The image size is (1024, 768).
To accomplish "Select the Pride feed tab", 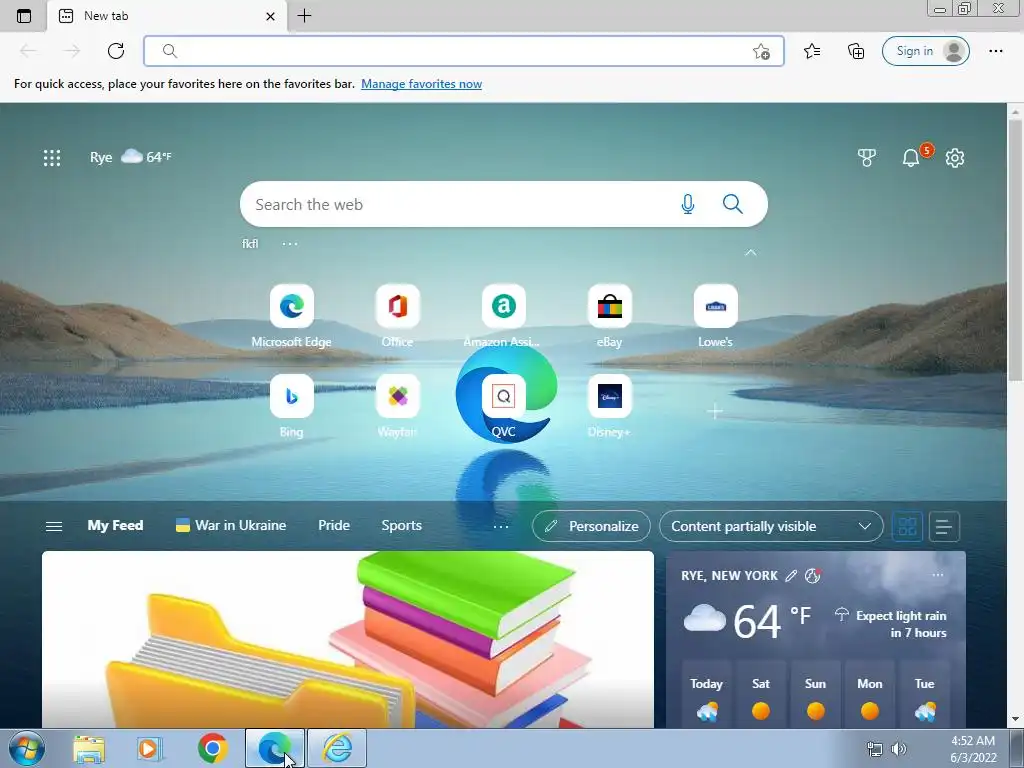I will (x=334, y=525).
